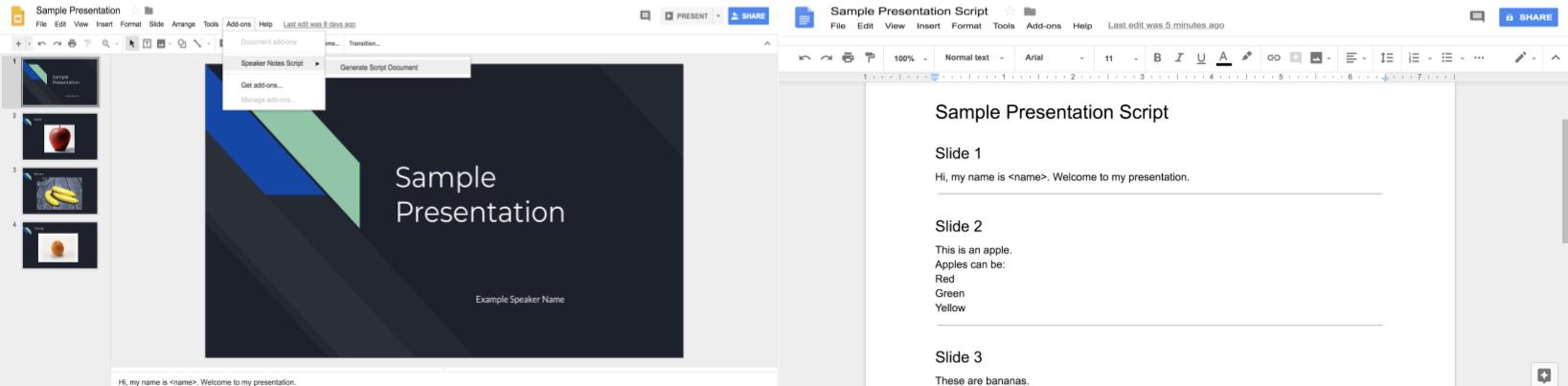Open the numbered list dropdown in Docs

1419,57
